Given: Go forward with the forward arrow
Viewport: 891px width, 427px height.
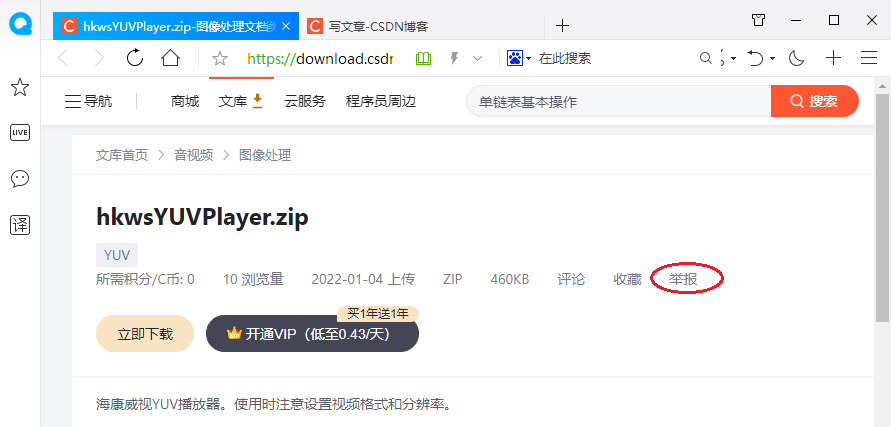Looking at the screenshot, I should point(99,58).
